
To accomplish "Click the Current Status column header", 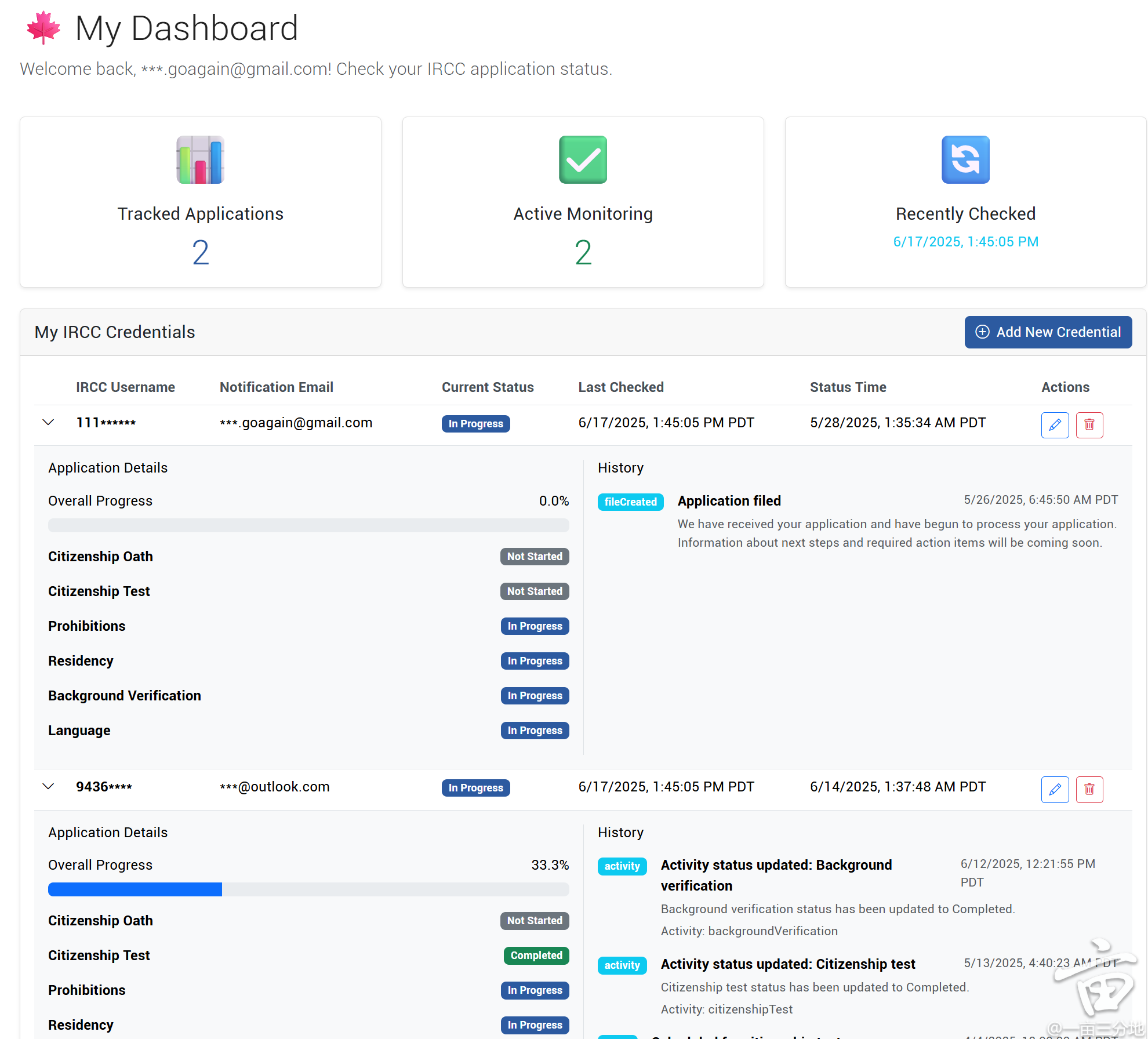I will [x=488, y=387].
